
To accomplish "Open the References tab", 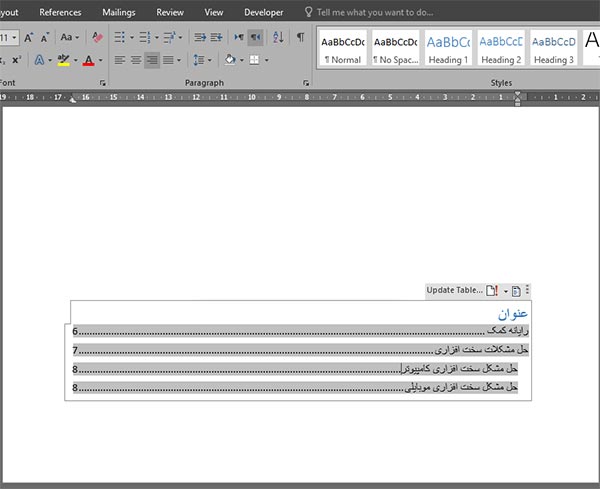I will click(60, 12).
